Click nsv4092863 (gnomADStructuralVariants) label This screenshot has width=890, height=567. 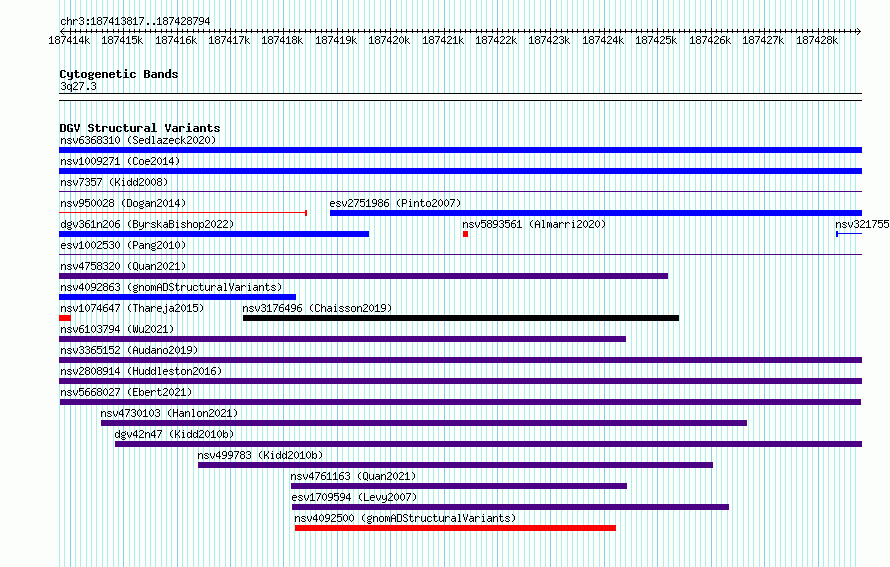[x=171, y=287]
